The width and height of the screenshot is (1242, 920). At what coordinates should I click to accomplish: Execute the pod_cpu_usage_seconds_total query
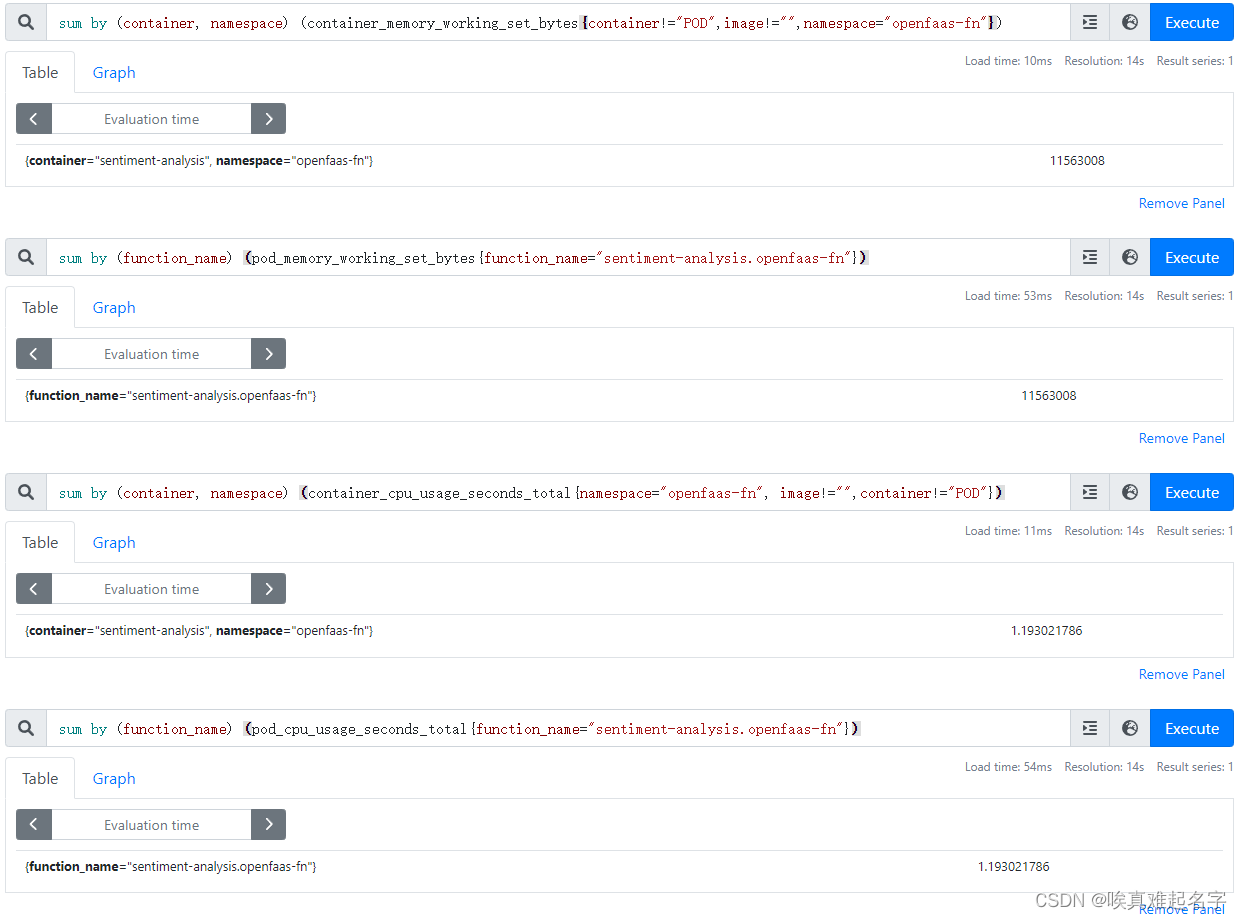click(x=1191, y=728)
